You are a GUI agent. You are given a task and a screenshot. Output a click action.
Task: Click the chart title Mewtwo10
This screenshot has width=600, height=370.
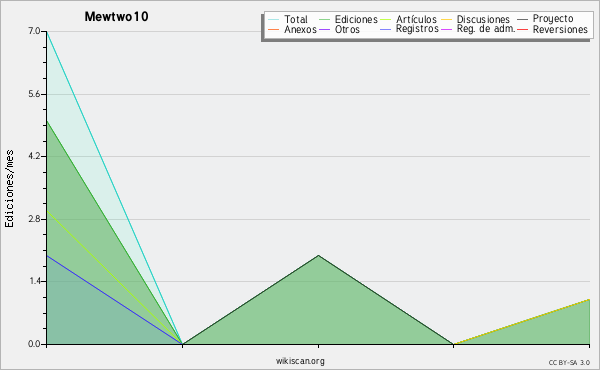pos(116,17)
